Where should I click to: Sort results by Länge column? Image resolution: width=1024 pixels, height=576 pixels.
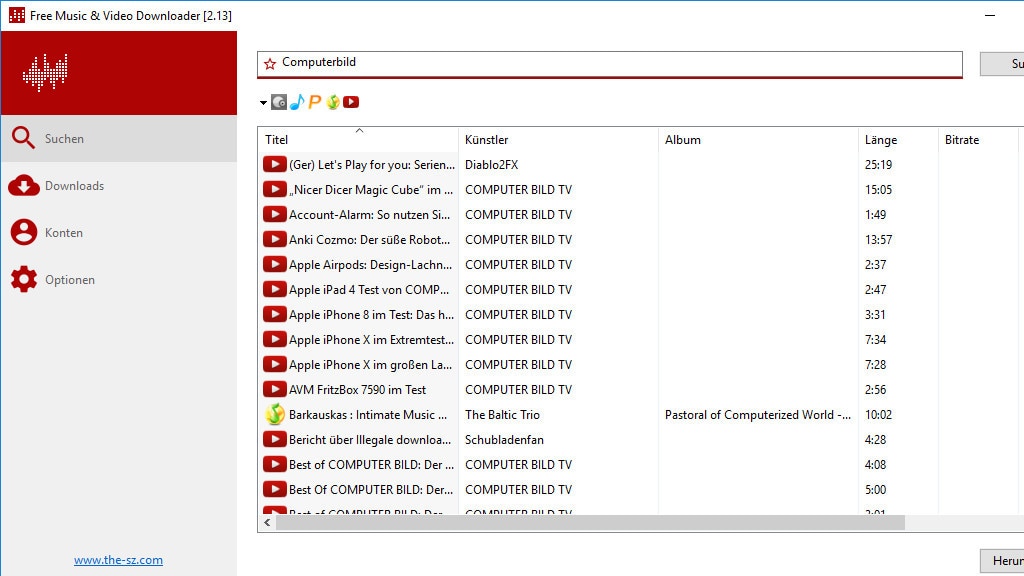(899, 140)
